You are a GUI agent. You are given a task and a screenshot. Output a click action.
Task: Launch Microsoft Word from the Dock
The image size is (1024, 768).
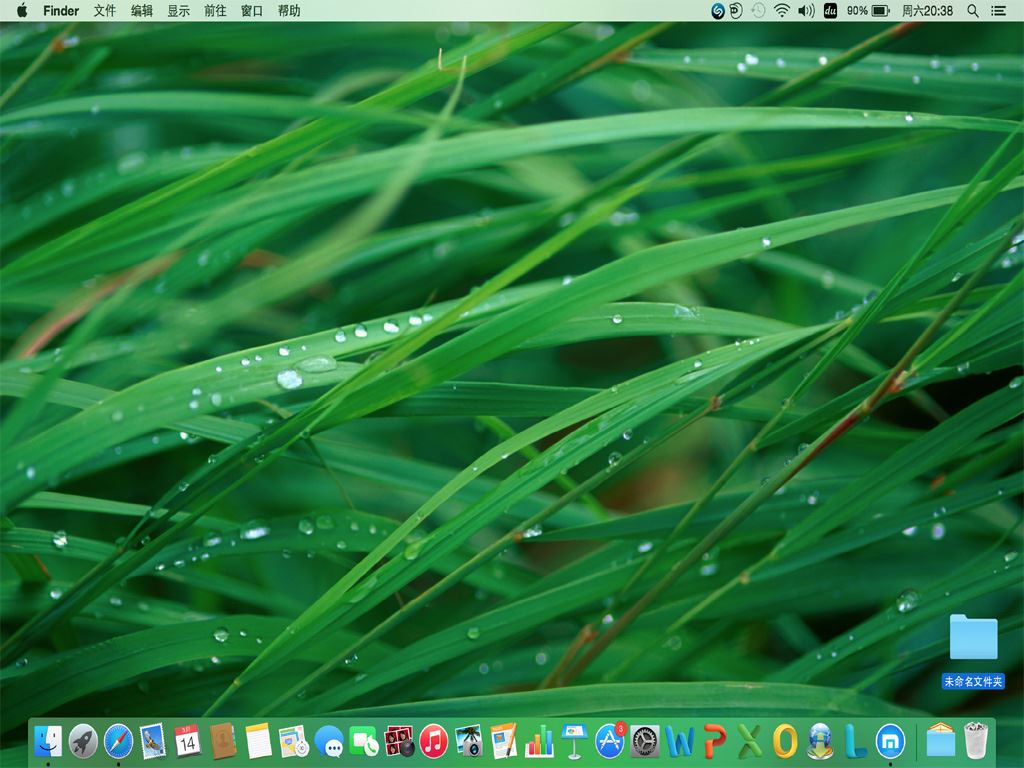(x=680, y=741)
